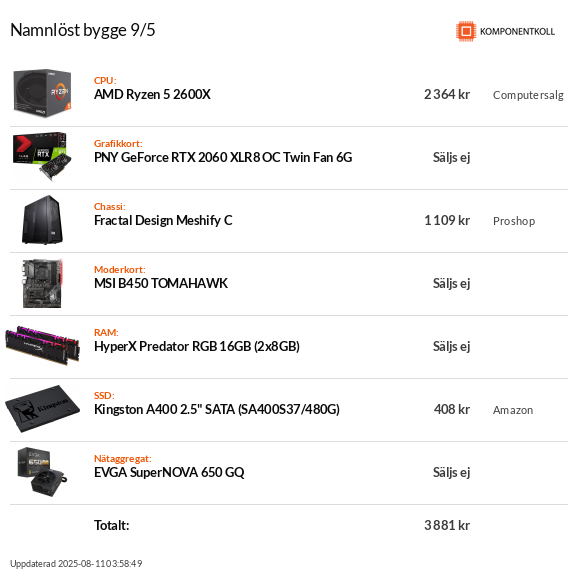Open the AMD Ryzen 5 2600X box image

point(42,93)
